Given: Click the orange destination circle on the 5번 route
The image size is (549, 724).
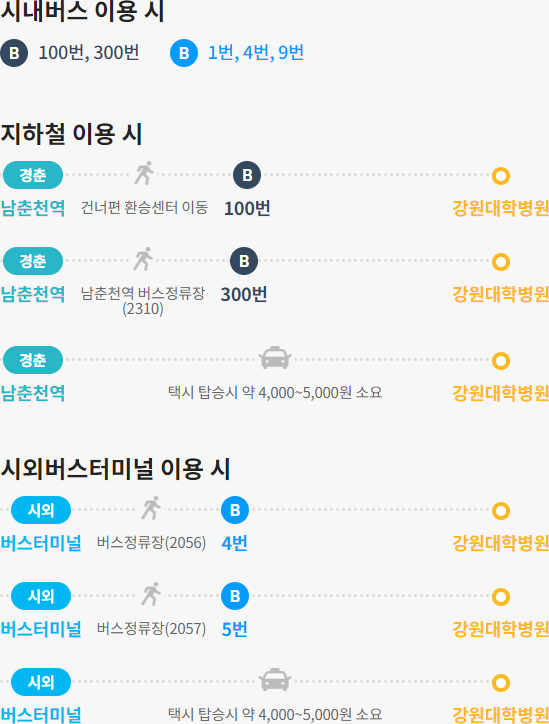Looking at the screenshot, I should coord(501,597).
